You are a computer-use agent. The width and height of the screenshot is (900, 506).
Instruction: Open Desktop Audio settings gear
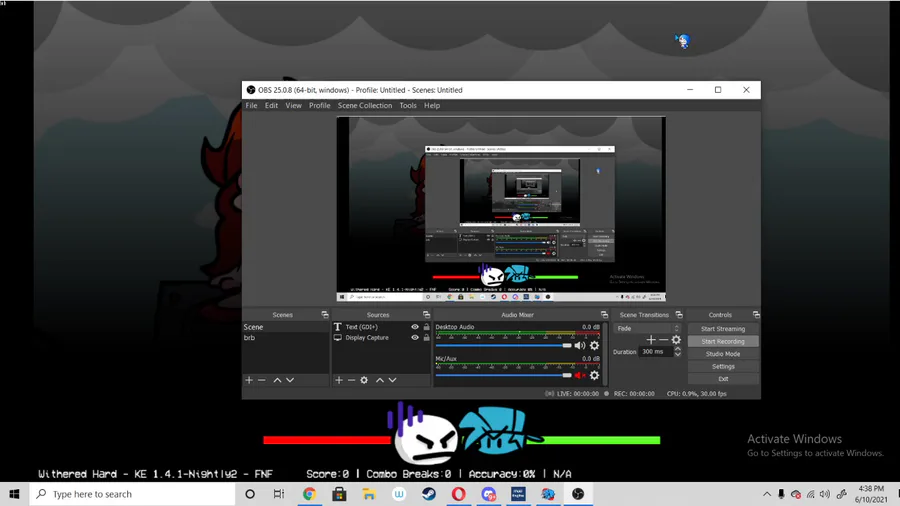(595, 345)
